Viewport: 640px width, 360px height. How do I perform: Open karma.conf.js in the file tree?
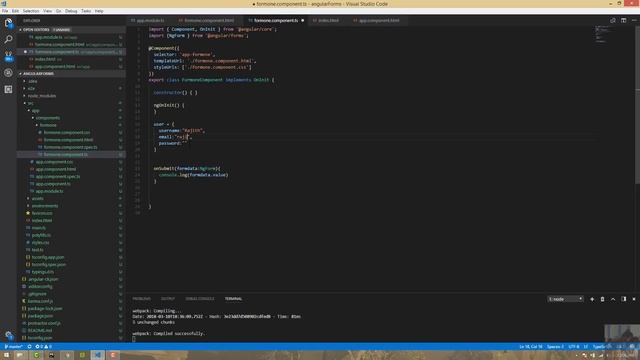(40, 302)
